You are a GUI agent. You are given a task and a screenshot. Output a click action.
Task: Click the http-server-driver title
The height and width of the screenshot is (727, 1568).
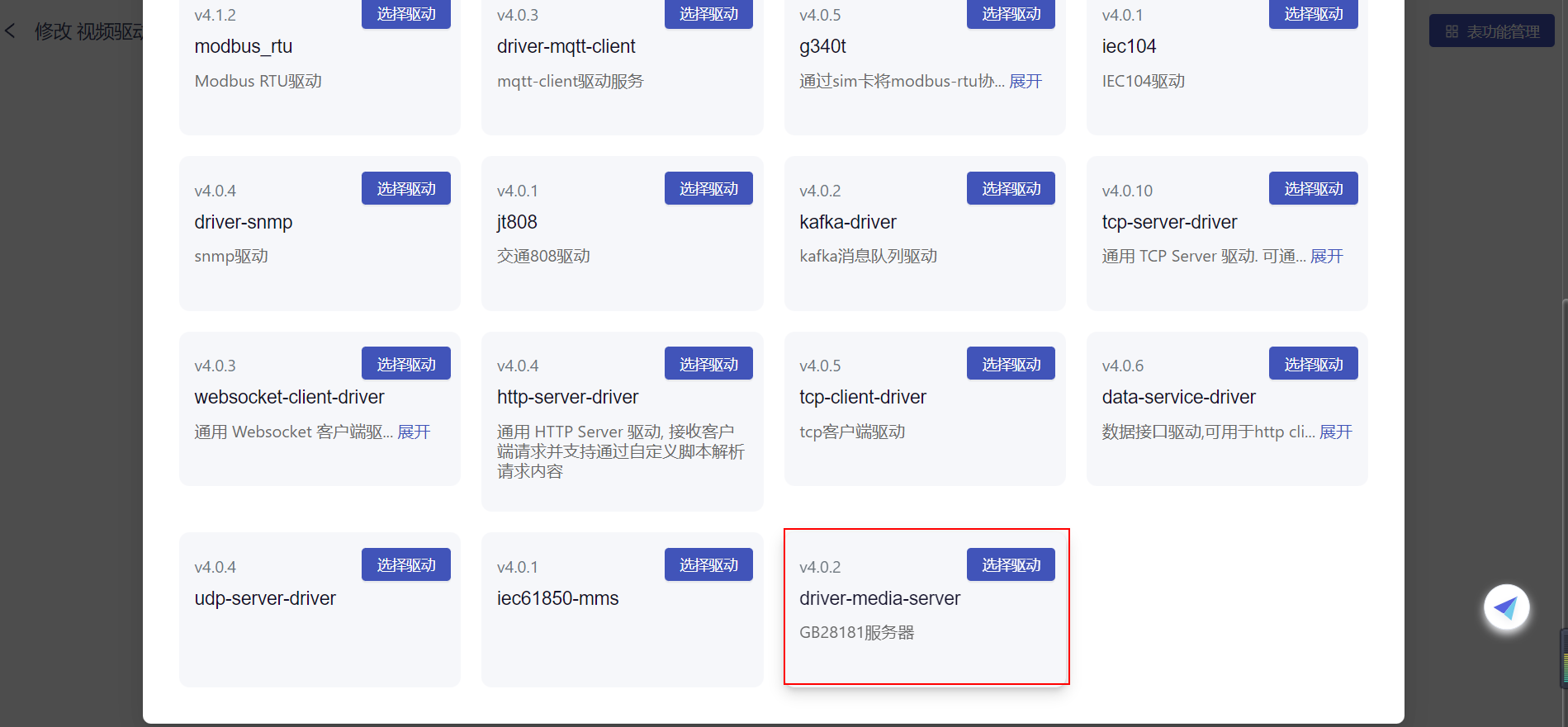tap(567, 397)
